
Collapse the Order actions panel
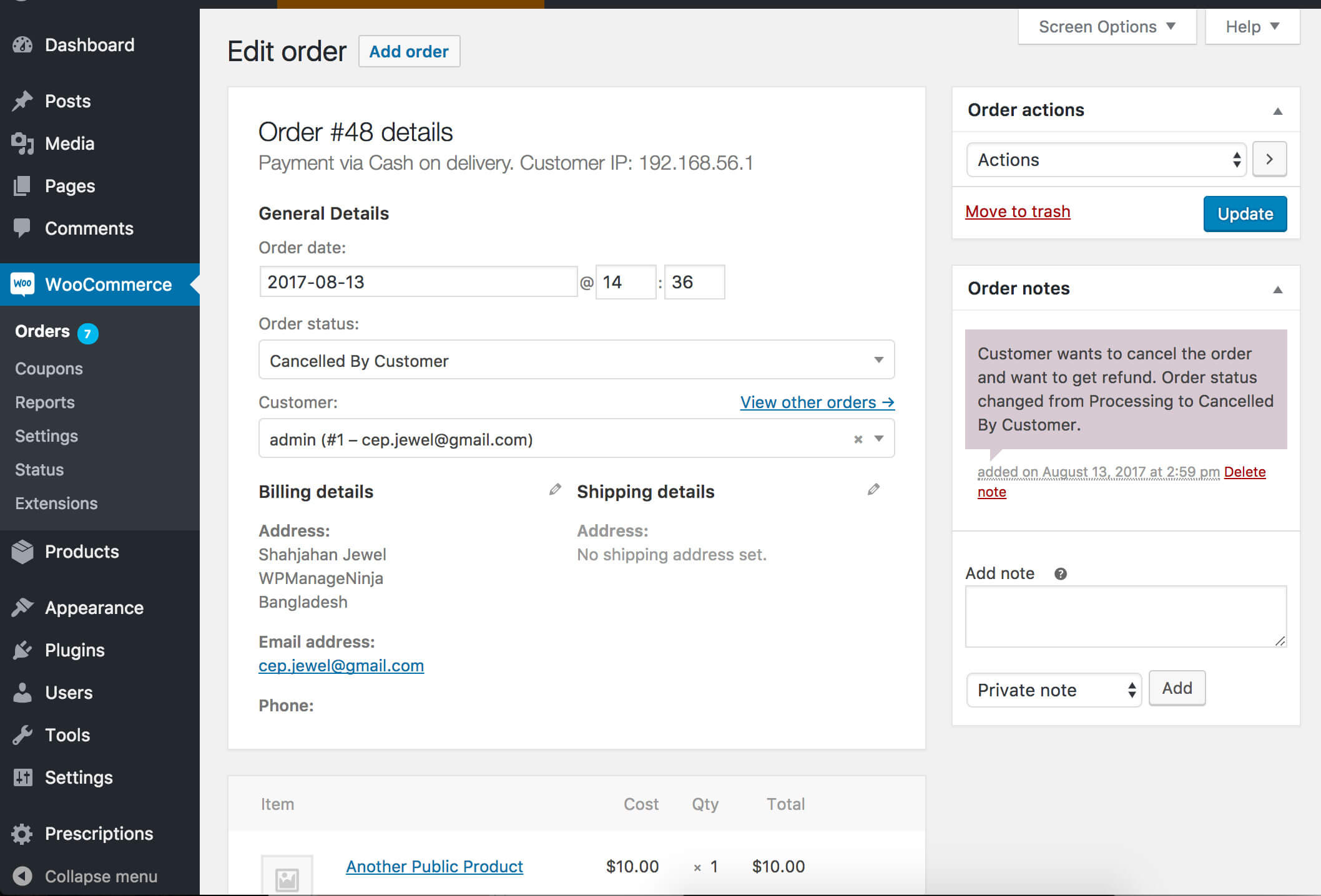tap(1278, 111)
